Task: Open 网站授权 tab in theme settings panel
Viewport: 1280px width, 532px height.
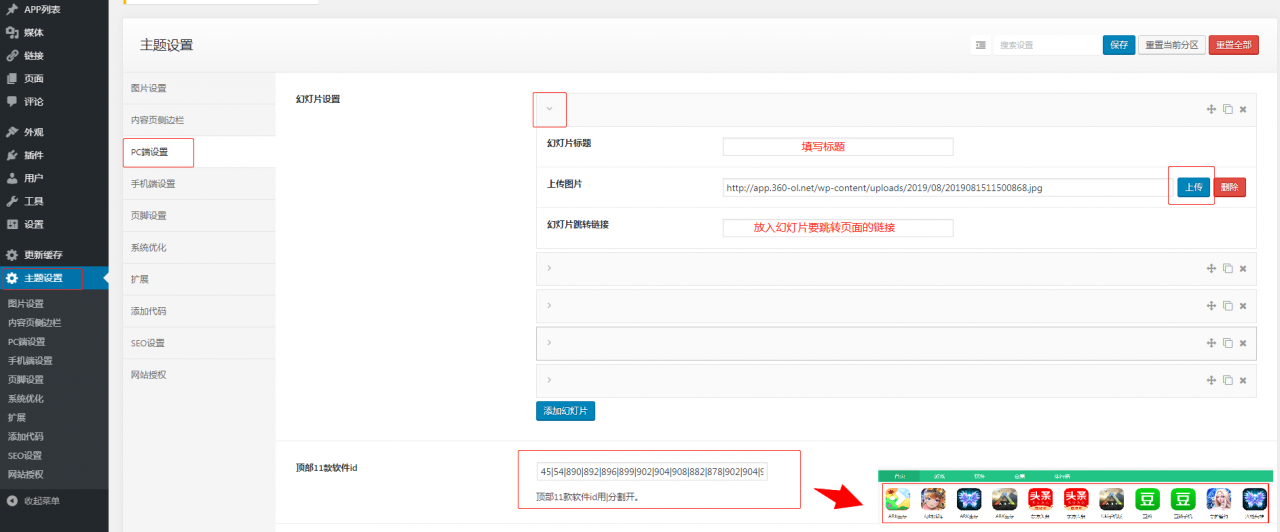Action: (199, 375)
